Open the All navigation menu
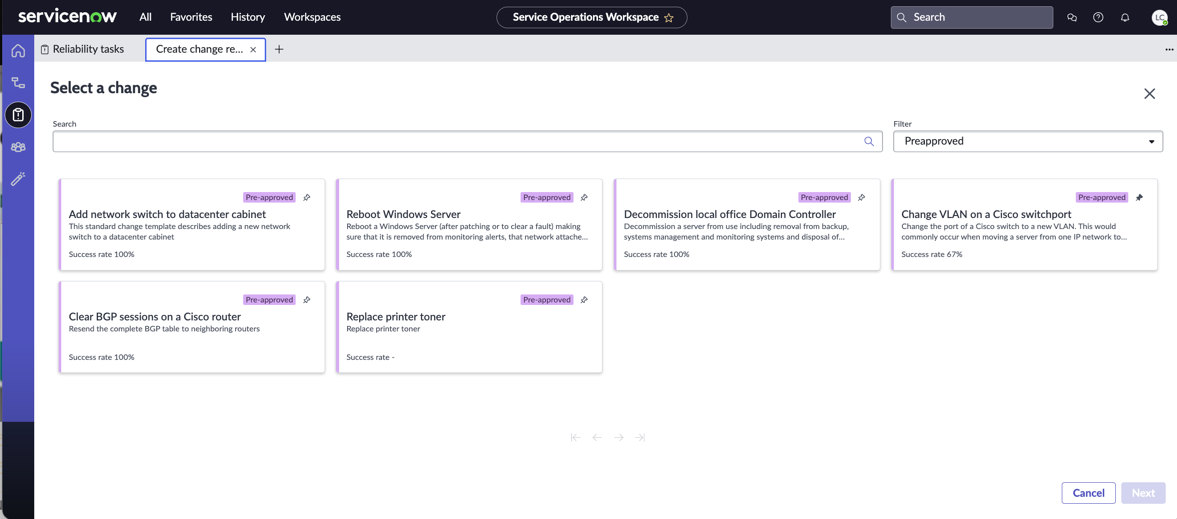This screenshot has height=519, width=1177. [x=146, y=17]
